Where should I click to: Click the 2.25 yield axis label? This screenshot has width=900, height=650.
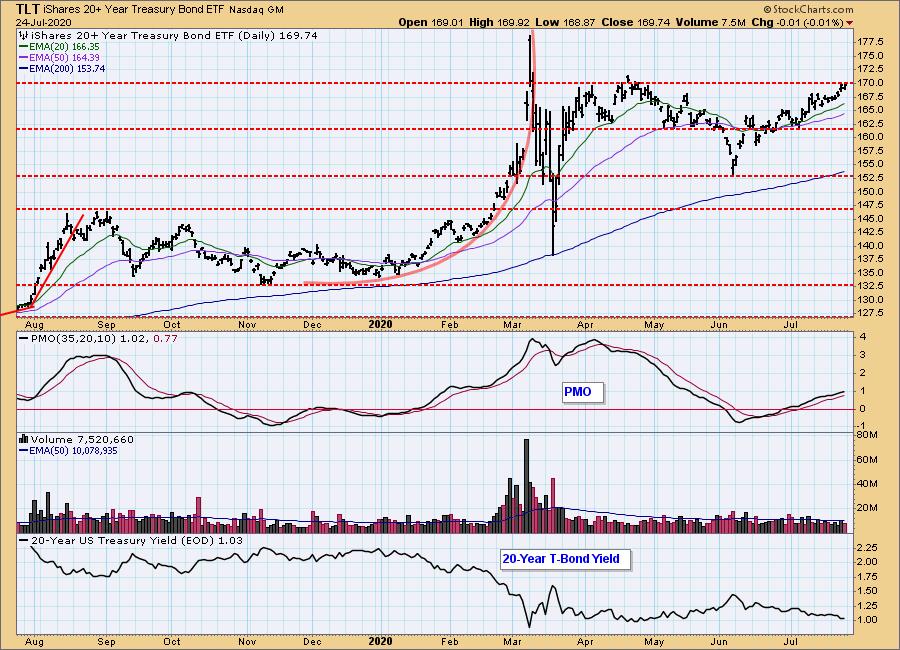[868, 547]
